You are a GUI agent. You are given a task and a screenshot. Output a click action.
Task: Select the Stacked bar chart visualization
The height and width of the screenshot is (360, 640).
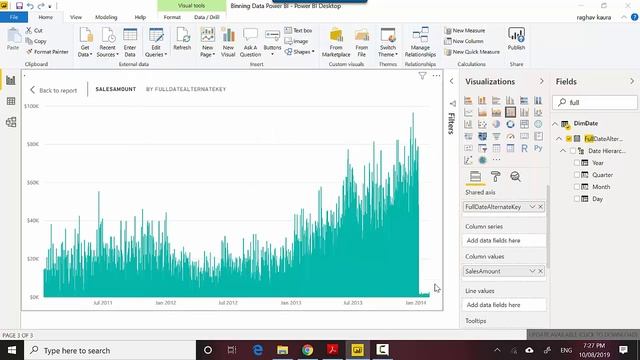click(x=468, y=100)
